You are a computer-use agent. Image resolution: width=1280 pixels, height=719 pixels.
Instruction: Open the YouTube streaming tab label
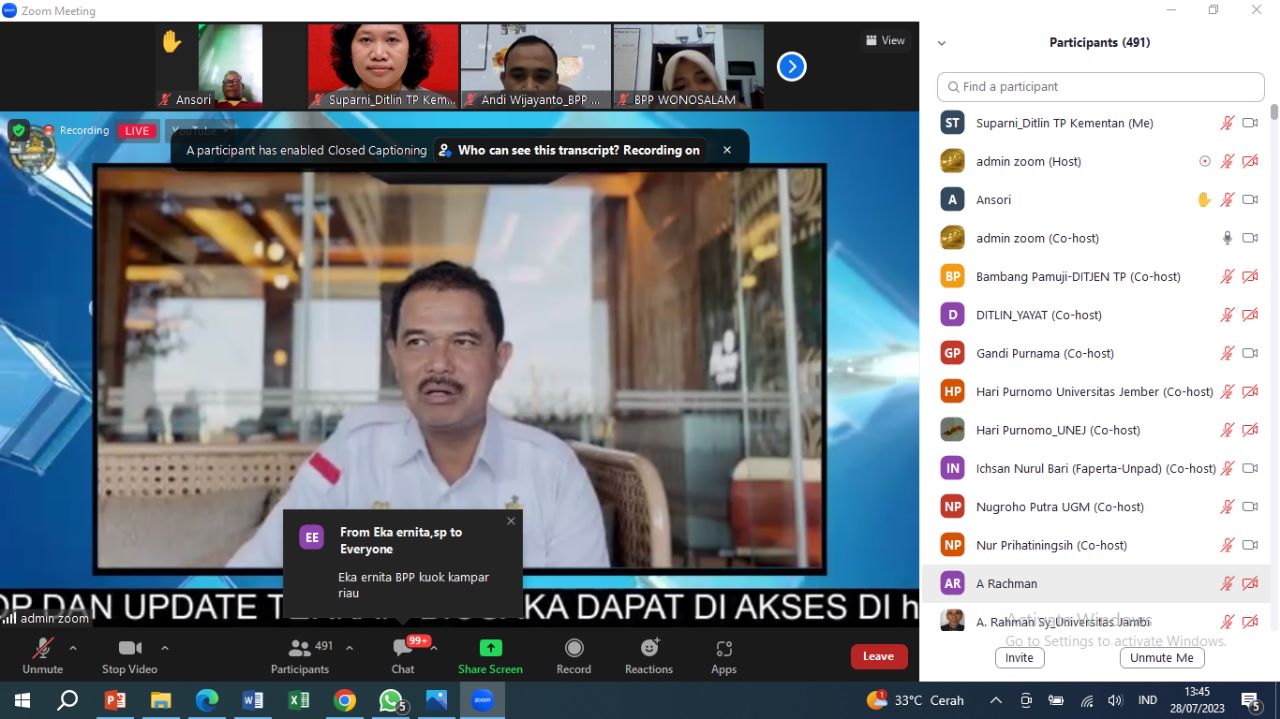(x=197, y=130)
